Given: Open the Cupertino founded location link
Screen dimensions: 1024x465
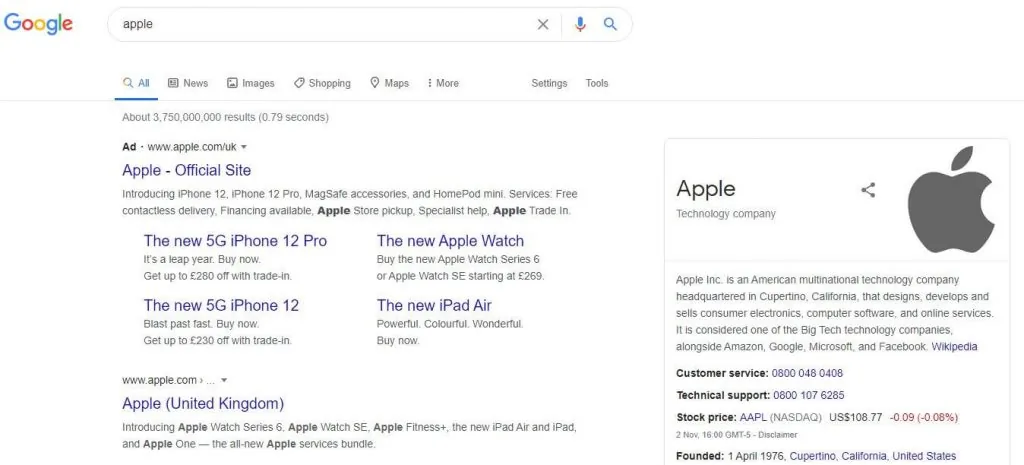Looking at the screenshot, I should [x=812, y=456].
